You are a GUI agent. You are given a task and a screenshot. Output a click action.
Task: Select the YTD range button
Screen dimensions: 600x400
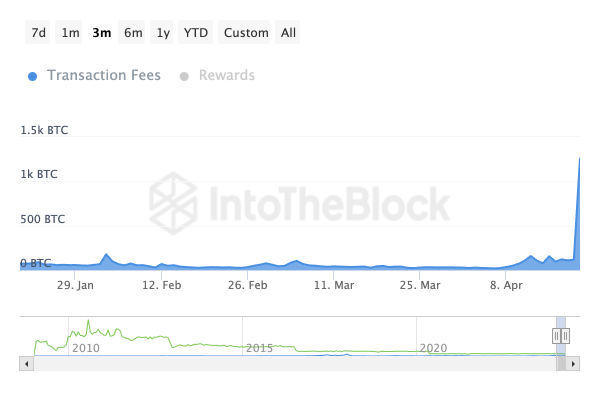coord(196,32)
